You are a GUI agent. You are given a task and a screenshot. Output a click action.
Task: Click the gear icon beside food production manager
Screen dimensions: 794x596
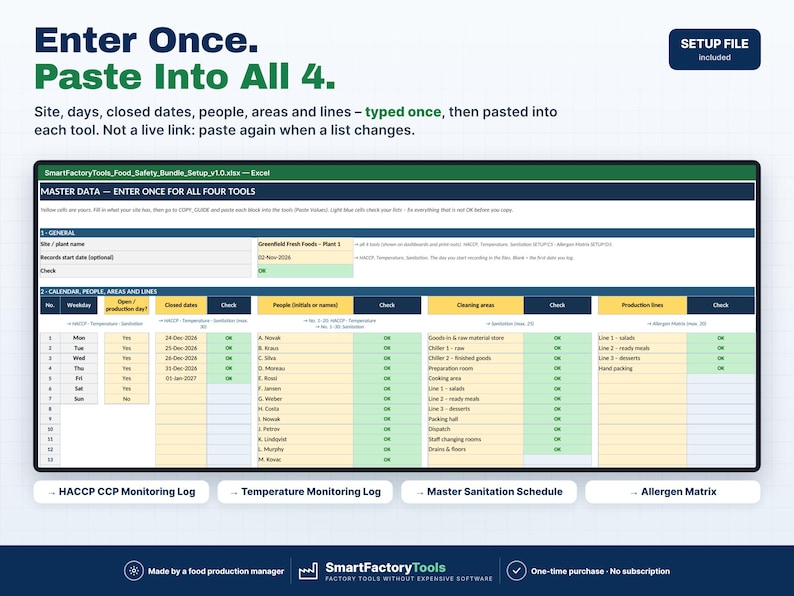pos(134,571)
